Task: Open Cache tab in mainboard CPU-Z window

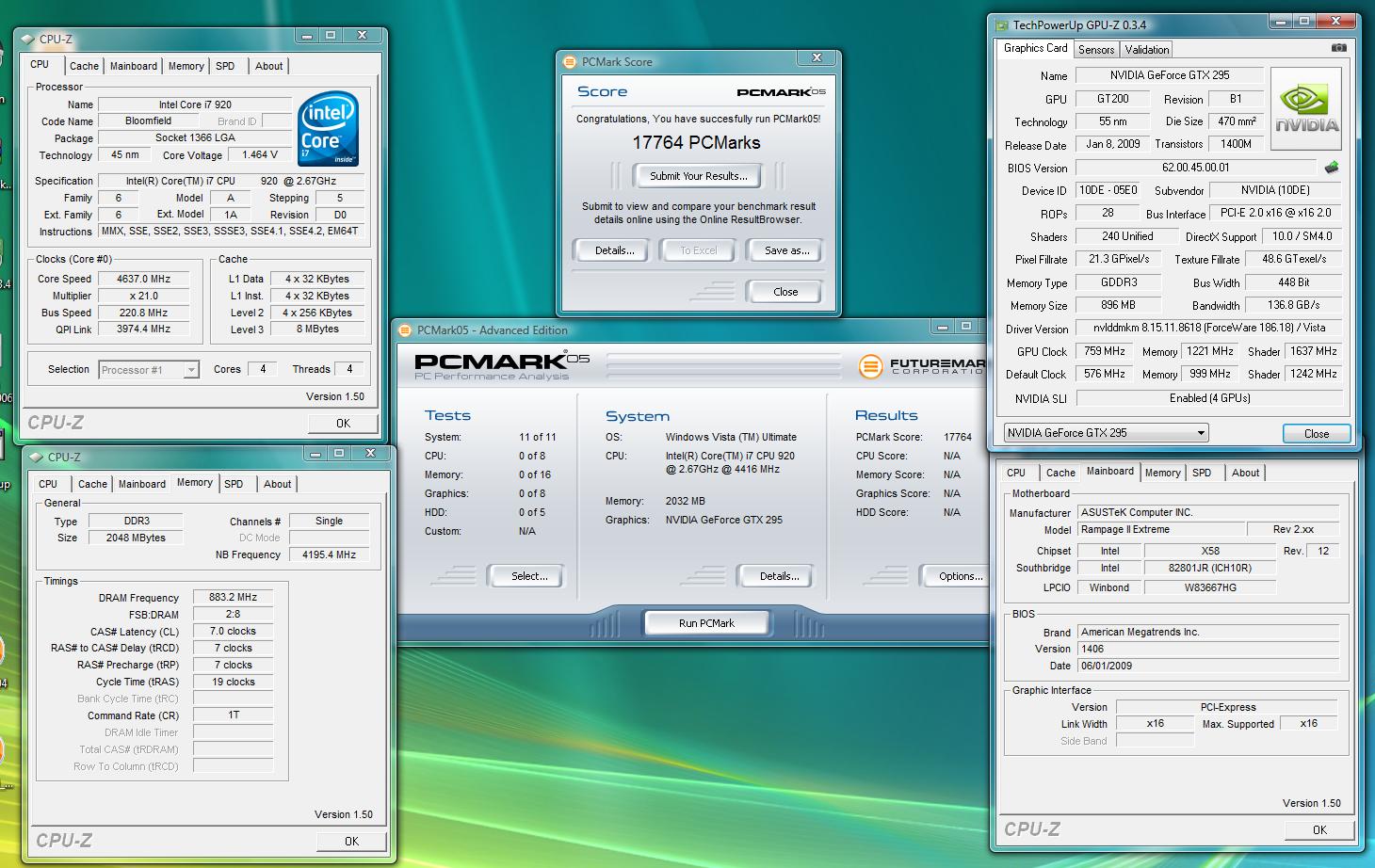Action: (1060, 473)
